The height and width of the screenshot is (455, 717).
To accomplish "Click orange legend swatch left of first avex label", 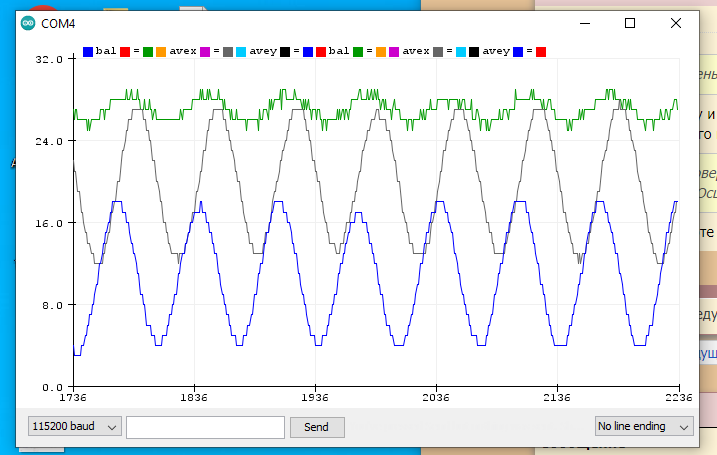I will 161,52.
